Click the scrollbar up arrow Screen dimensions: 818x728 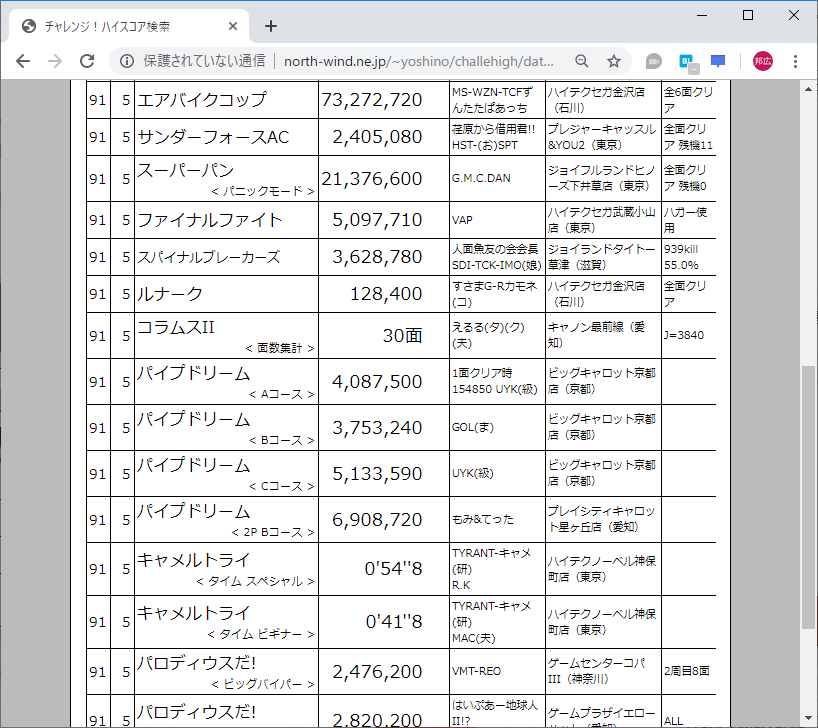point(809,89)
